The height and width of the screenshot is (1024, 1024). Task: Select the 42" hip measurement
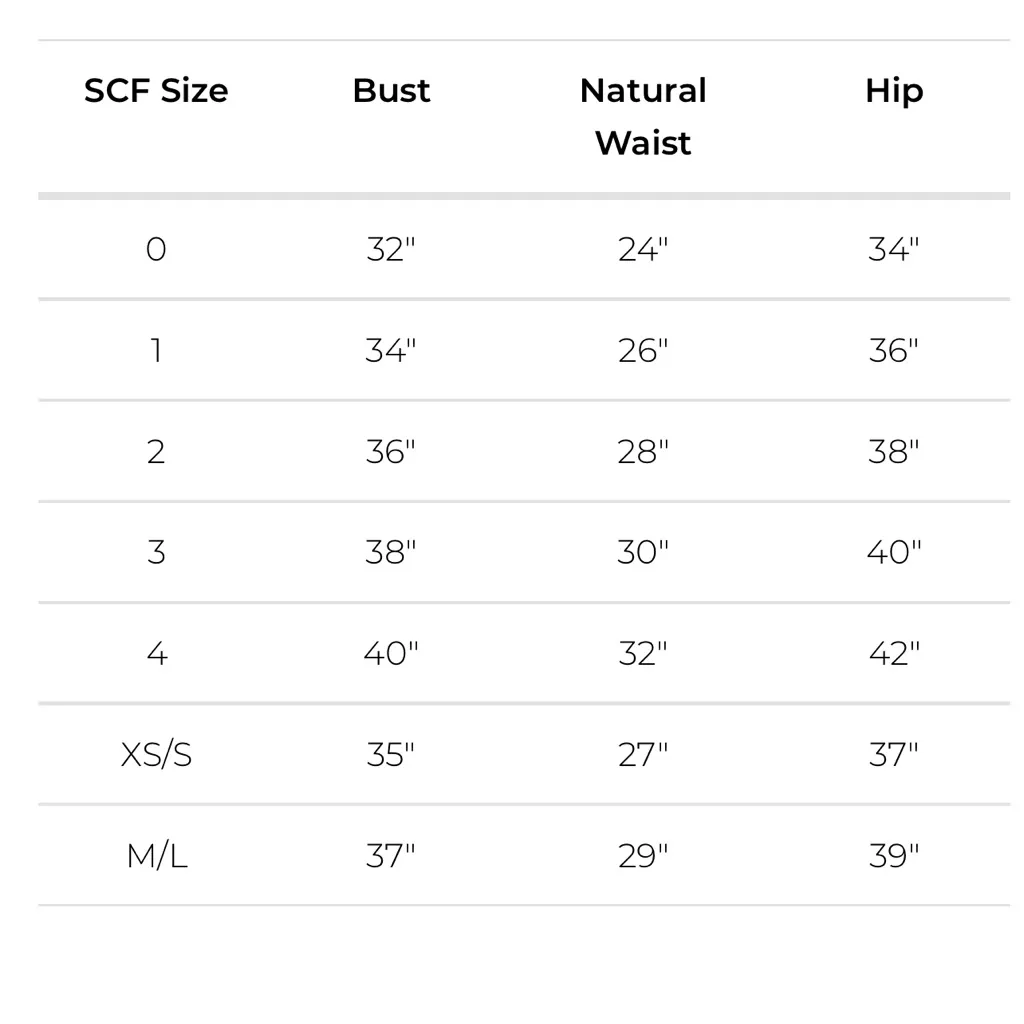pos(893,653)
